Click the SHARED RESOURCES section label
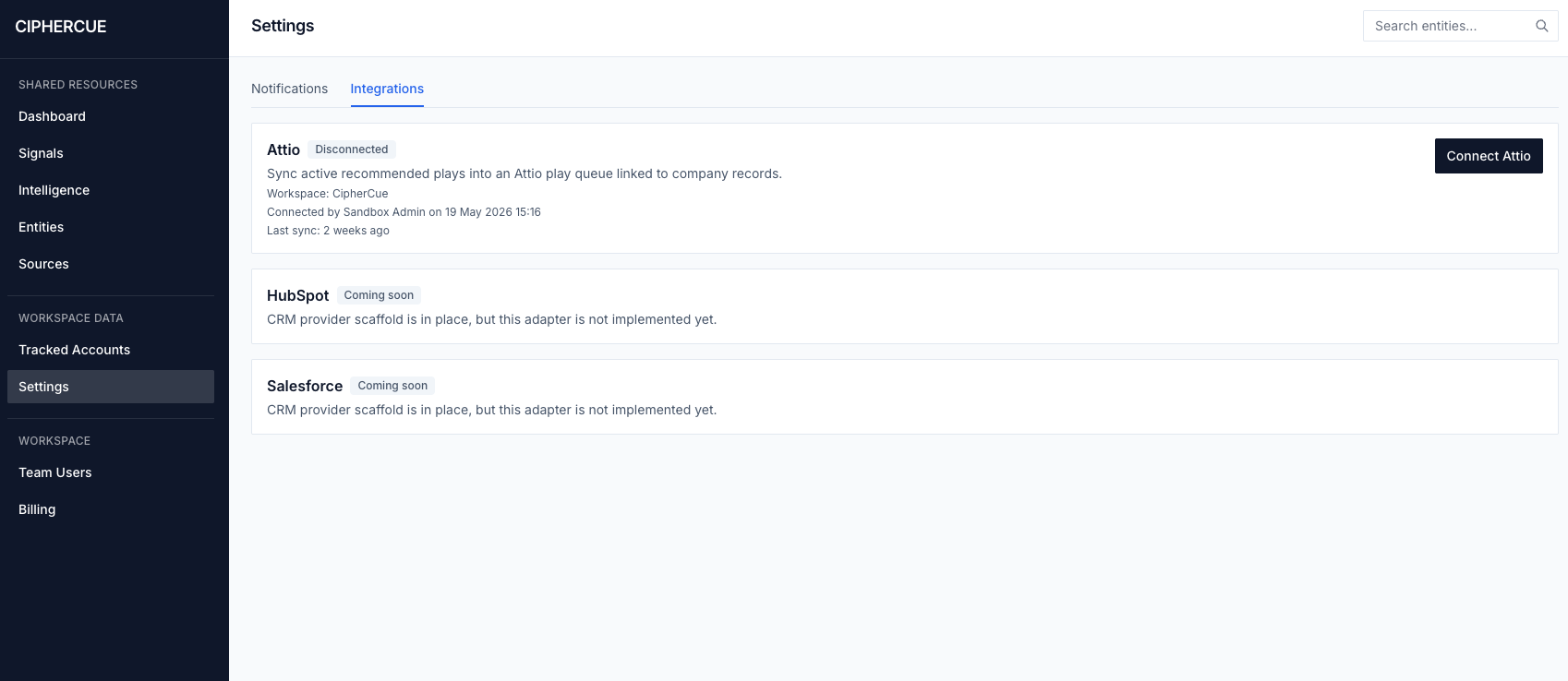Viewport: 1568px width, 681px height. (x=78, y=85)
